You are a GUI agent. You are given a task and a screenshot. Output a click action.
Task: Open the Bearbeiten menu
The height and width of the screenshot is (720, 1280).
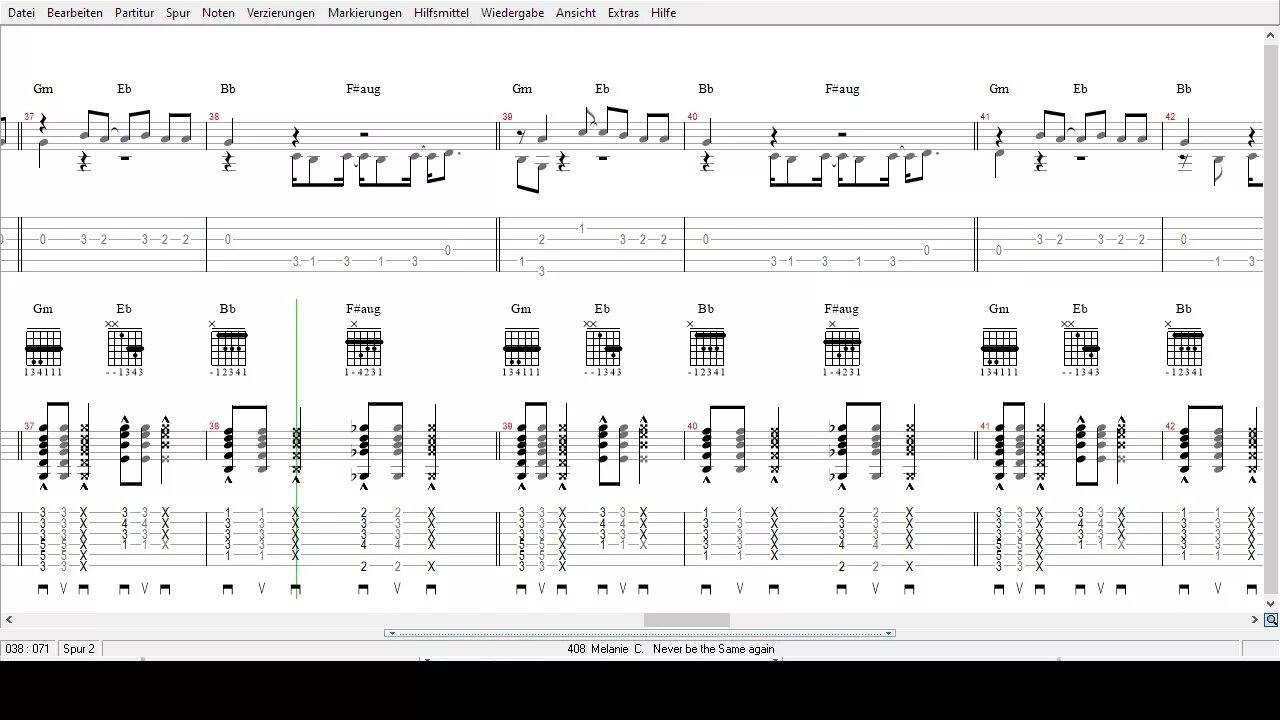[75, 13]
